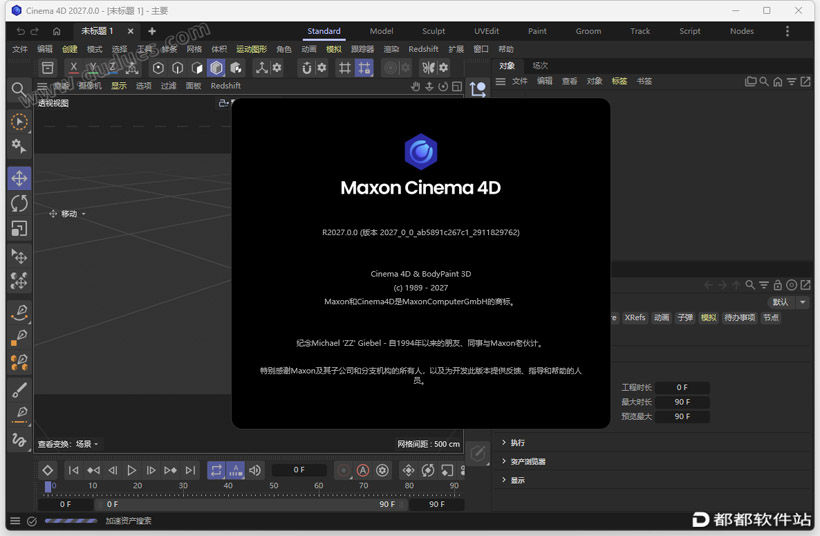This screenshot has width=820, height=536.
Task: Open the home start screen icon
Action: point(56,31)
